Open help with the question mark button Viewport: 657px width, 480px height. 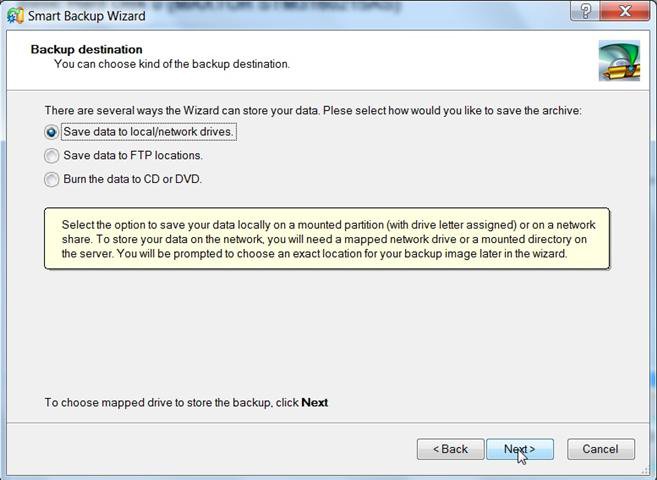pyautogui.click(x=585, y=10)
